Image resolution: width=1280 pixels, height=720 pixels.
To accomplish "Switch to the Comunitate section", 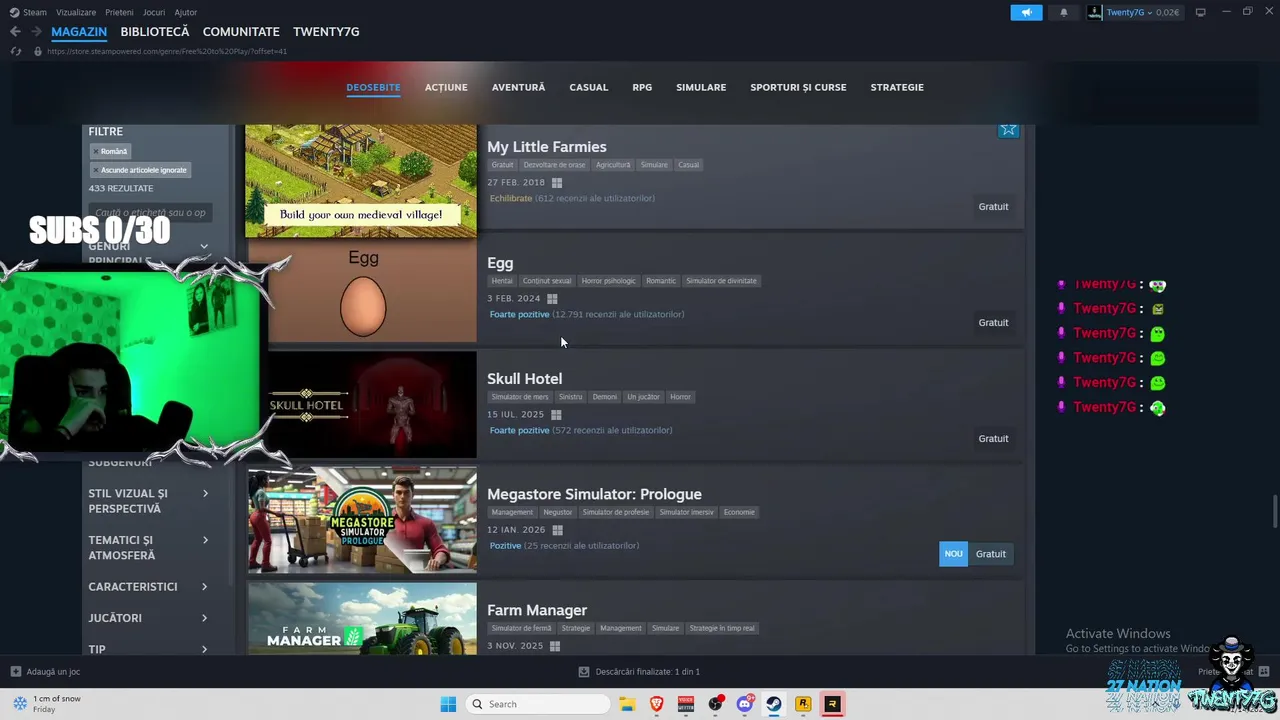I will pyautogui.click(x=241, y=32).
